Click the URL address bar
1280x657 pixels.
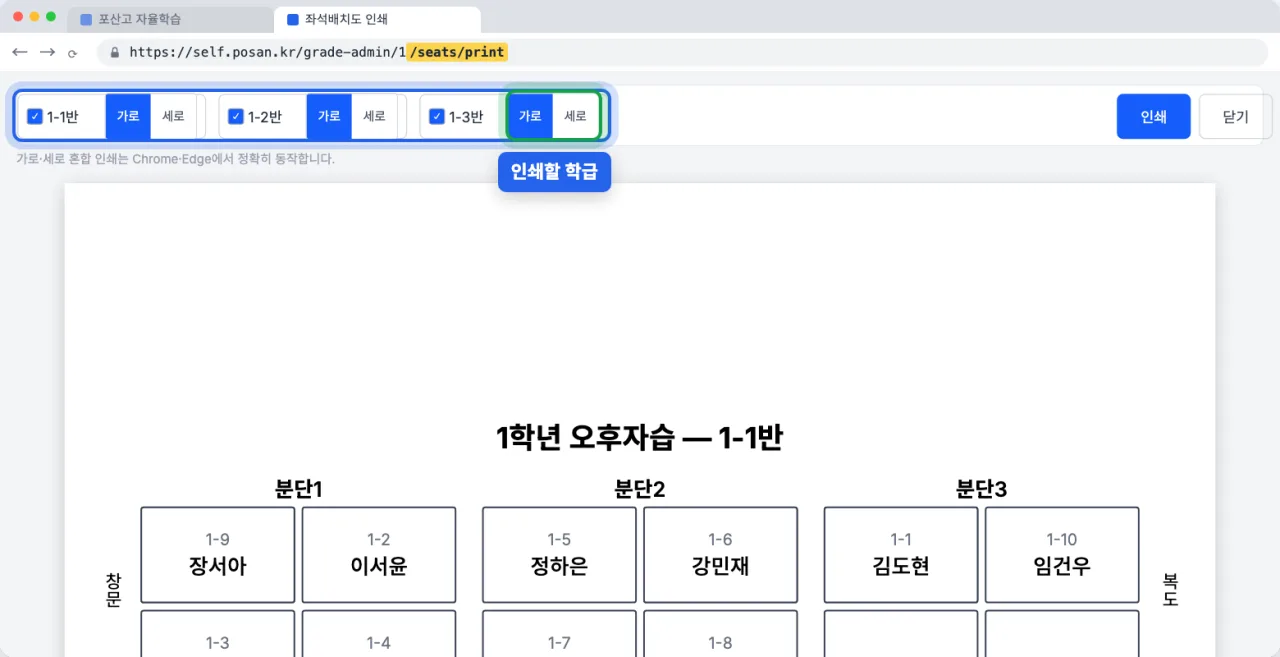[681, 52]
